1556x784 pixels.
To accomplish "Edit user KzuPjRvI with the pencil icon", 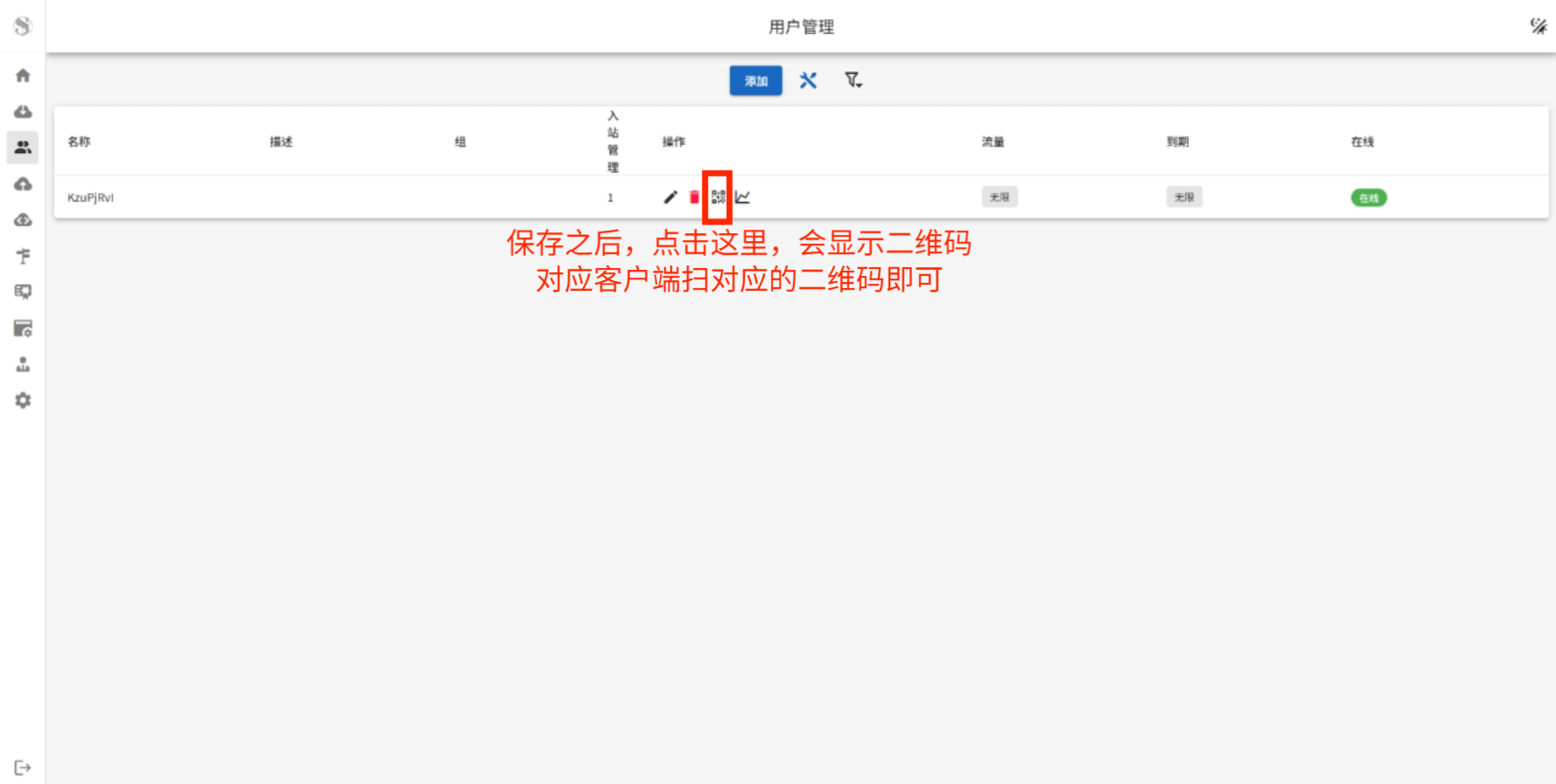I will tap(670, 198).
